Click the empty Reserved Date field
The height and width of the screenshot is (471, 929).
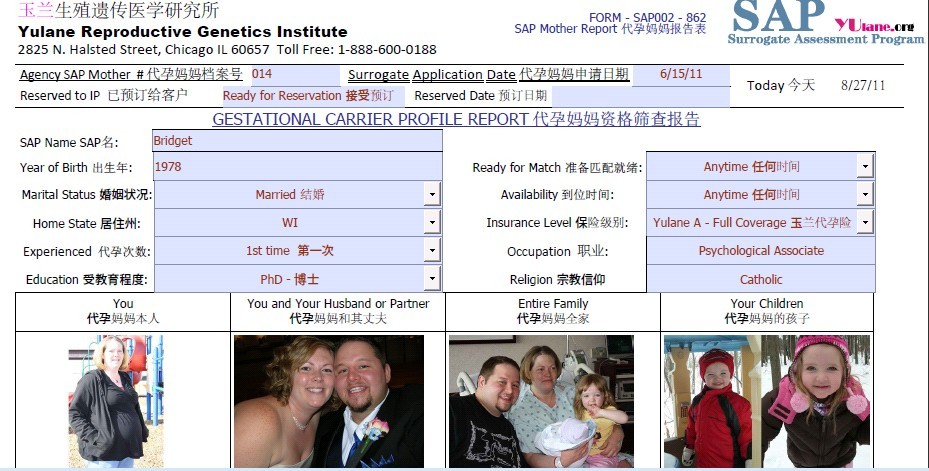click(x=640, y=96)
